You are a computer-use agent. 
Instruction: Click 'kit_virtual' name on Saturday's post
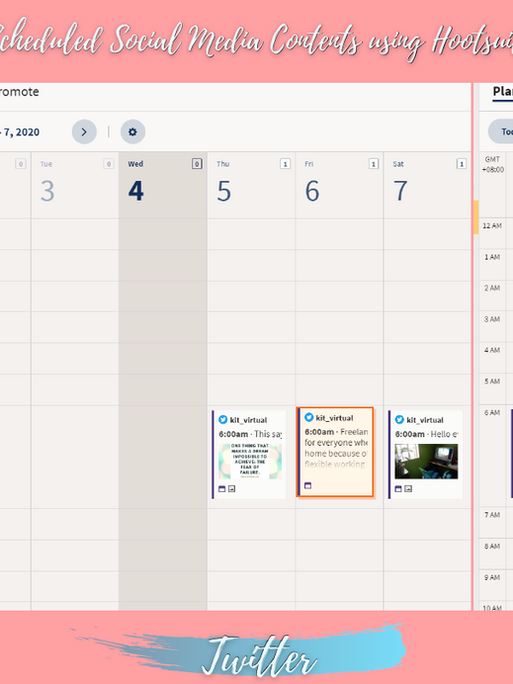point(425,420)
